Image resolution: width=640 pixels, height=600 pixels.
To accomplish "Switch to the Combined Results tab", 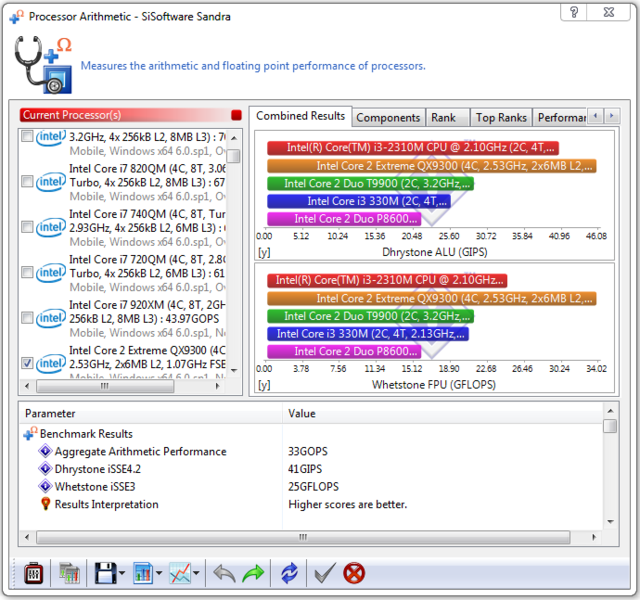I will 300,116.
